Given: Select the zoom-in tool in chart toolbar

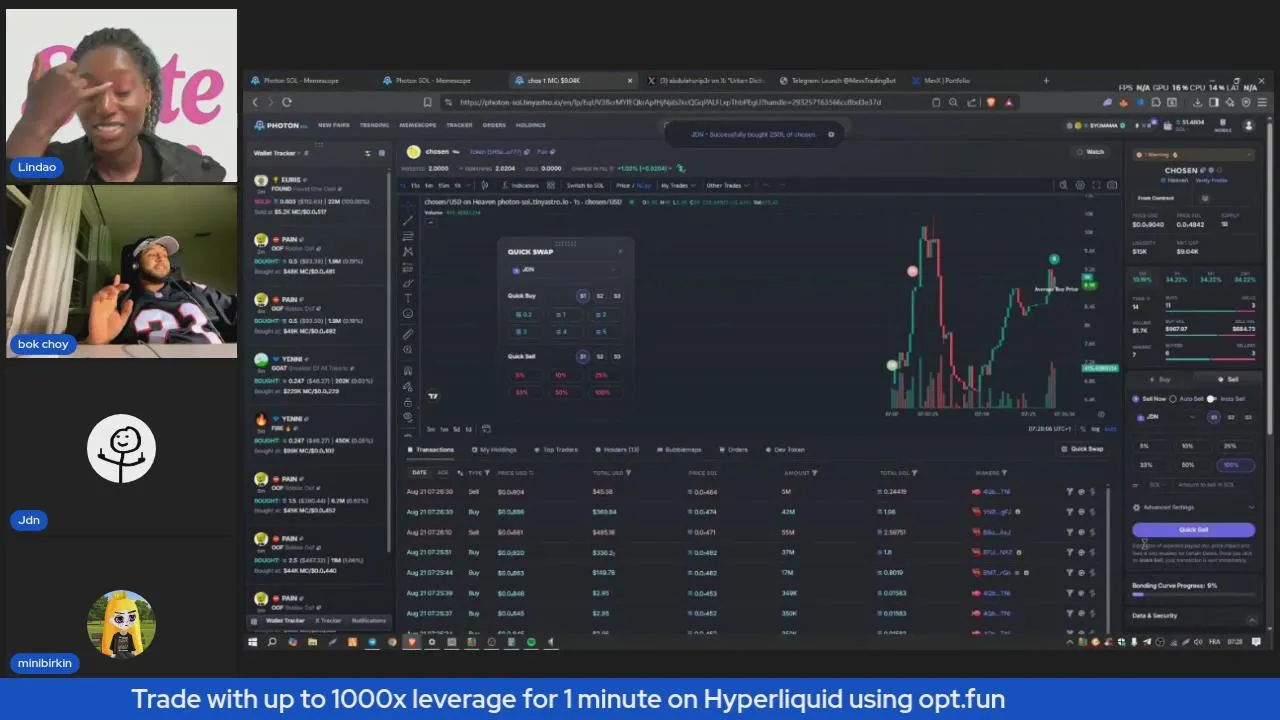Looking at the screenshot, I should tap(408, 350).
